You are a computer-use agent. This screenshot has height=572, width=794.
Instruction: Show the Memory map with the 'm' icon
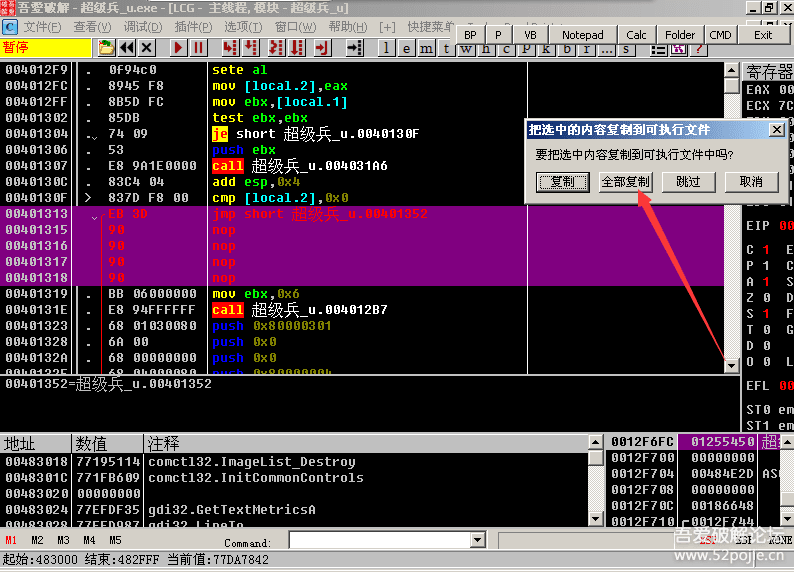(x=426, y=48)
